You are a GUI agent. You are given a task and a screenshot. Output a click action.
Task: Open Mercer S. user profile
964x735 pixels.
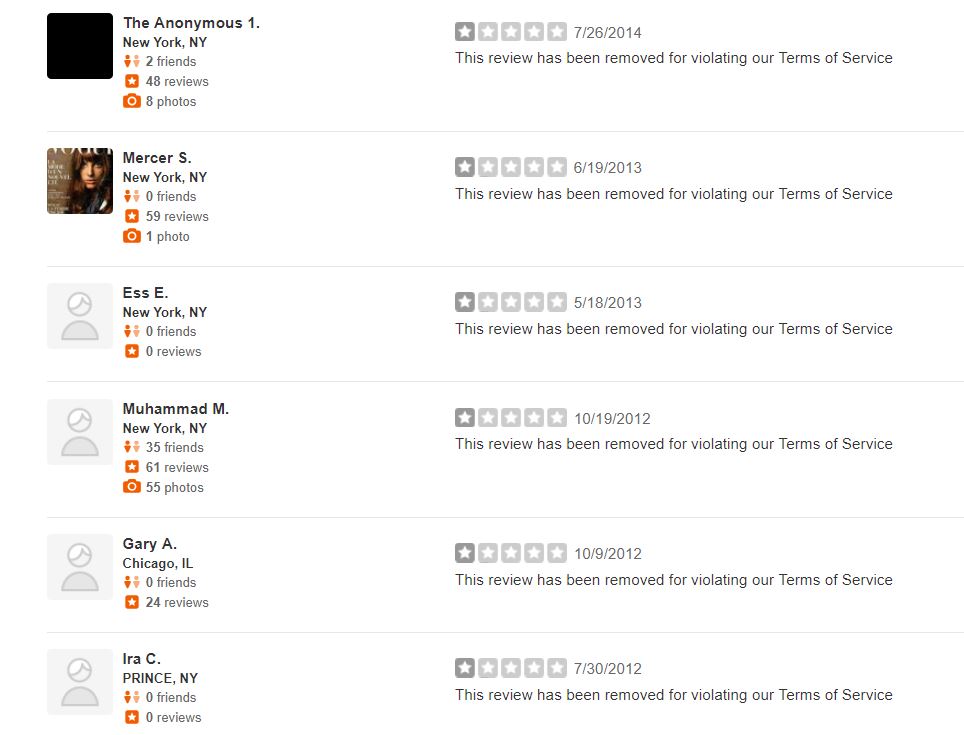157,158
